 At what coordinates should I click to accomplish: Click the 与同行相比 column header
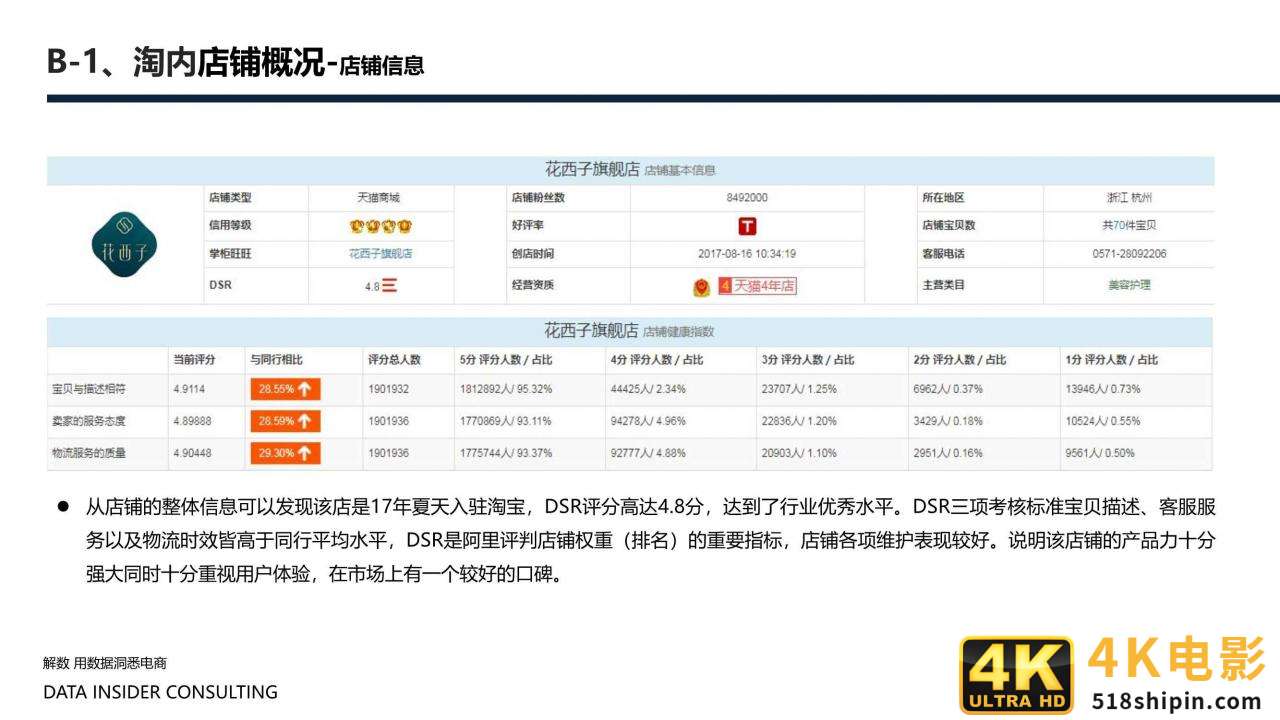[277, 360]
